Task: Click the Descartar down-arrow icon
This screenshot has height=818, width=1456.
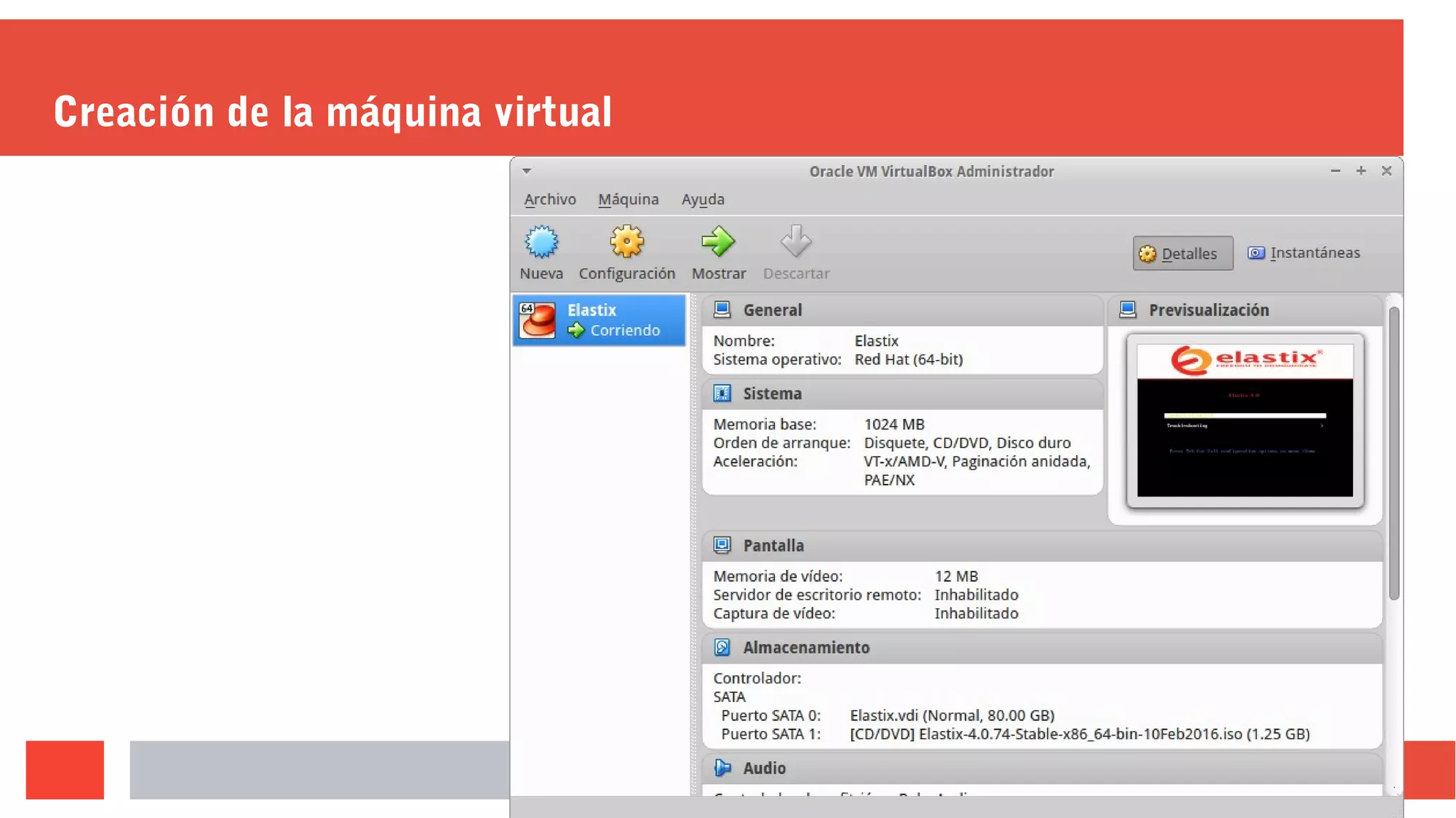Action: click(796, 242)
